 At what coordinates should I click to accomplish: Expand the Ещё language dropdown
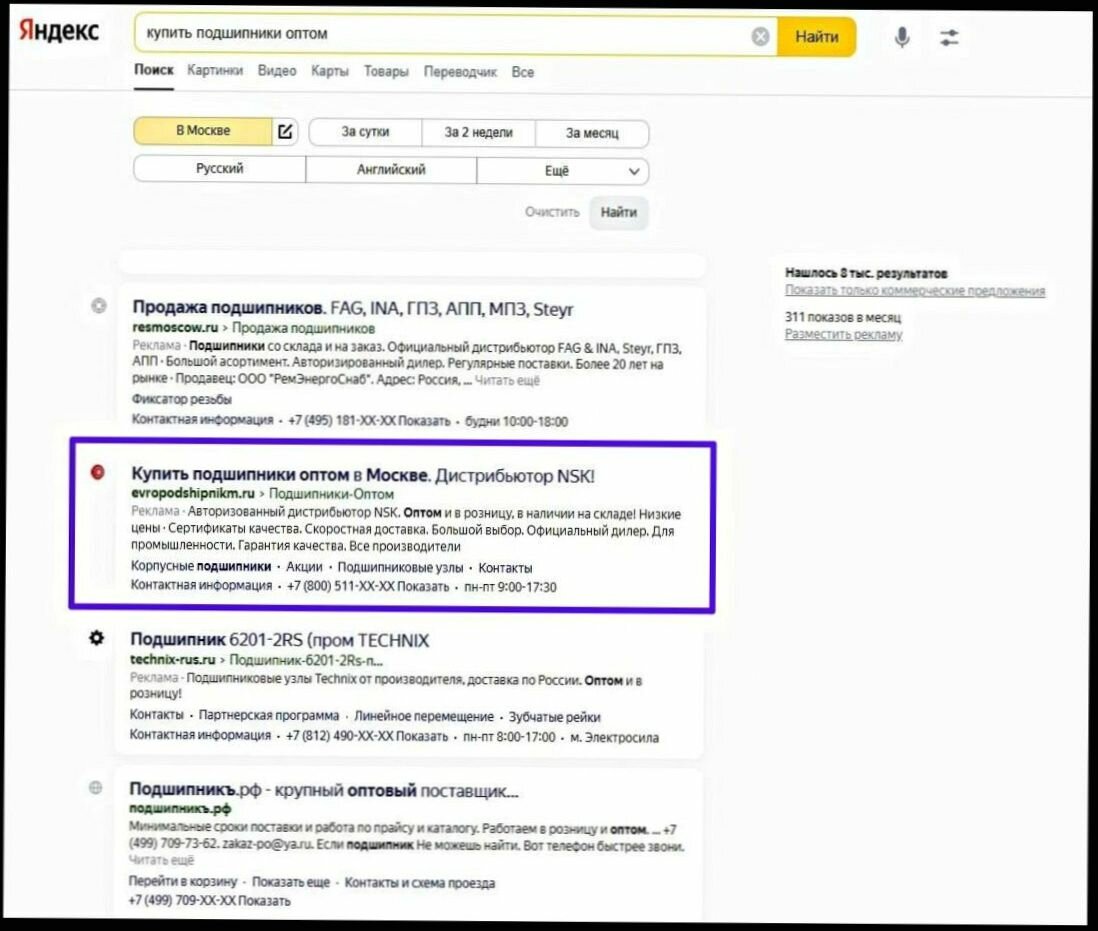(562, 171)
